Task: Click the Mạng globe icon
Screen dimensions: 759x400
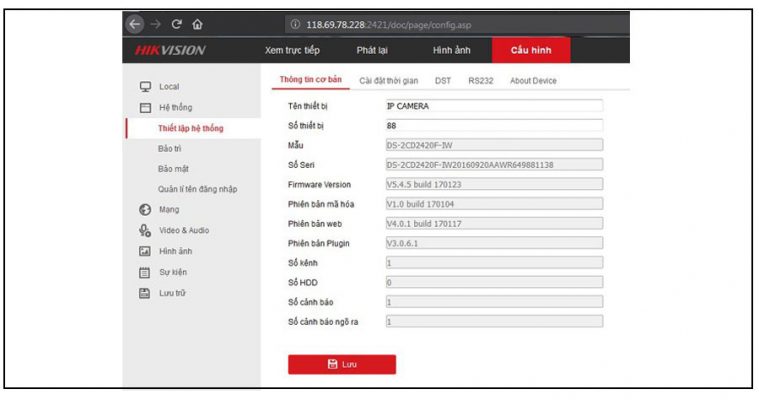Action: click(144, 210)
